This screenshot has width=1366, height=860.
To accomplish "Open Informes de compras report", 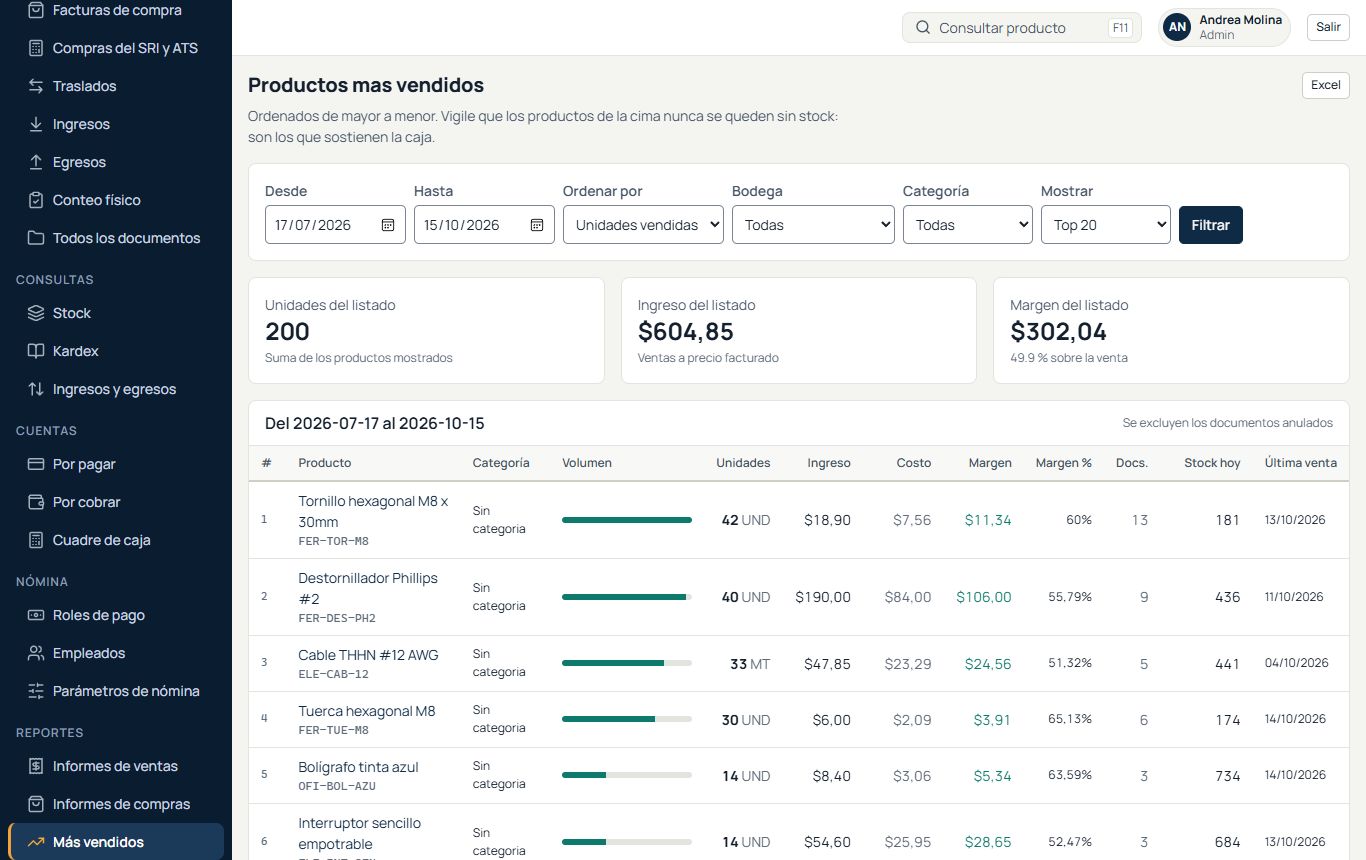I will 116,804.
